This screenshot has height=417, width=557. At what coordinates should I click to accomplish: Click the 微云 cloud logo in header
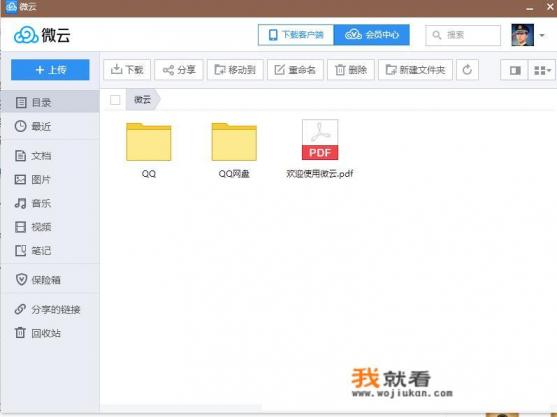tap(42, 35)
